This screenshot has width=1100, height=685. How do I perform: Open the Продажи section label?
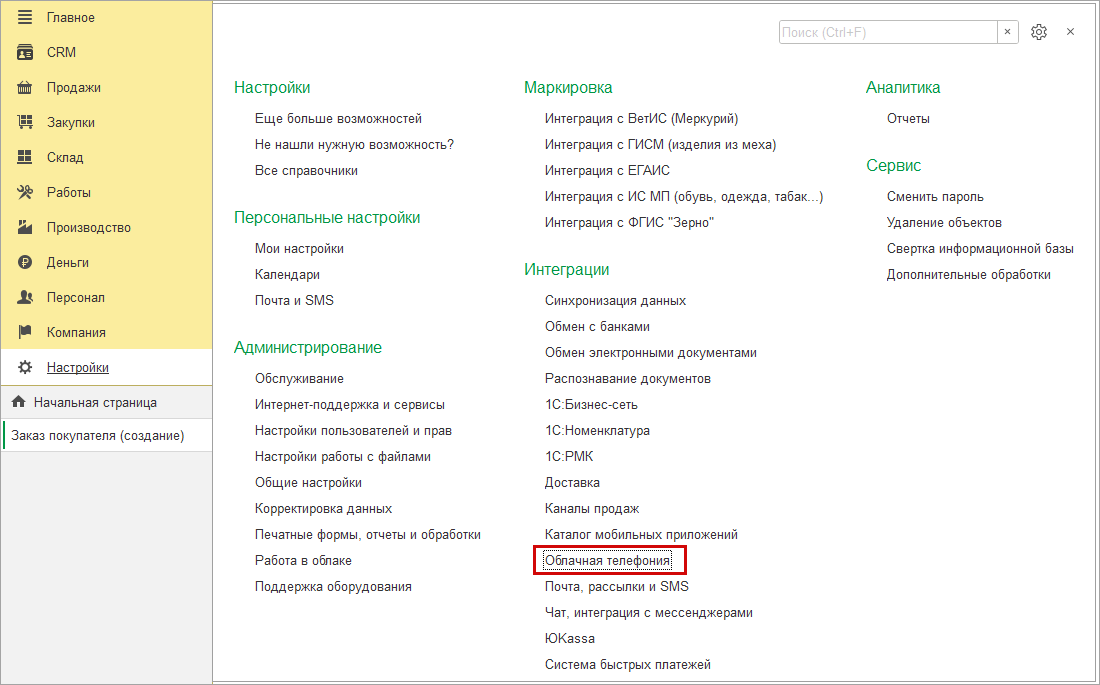74,88
